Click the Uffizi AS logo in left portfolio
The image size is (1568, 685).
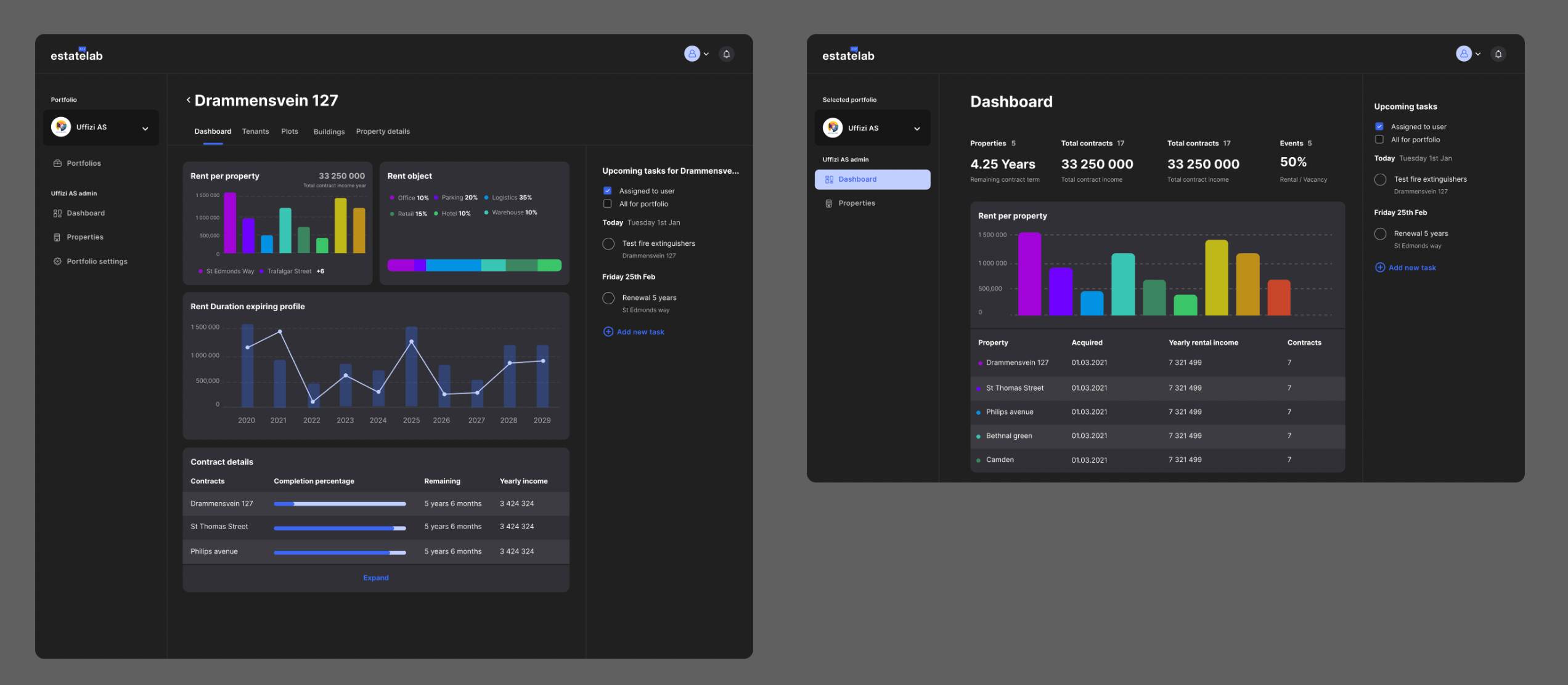coord(61,127)
